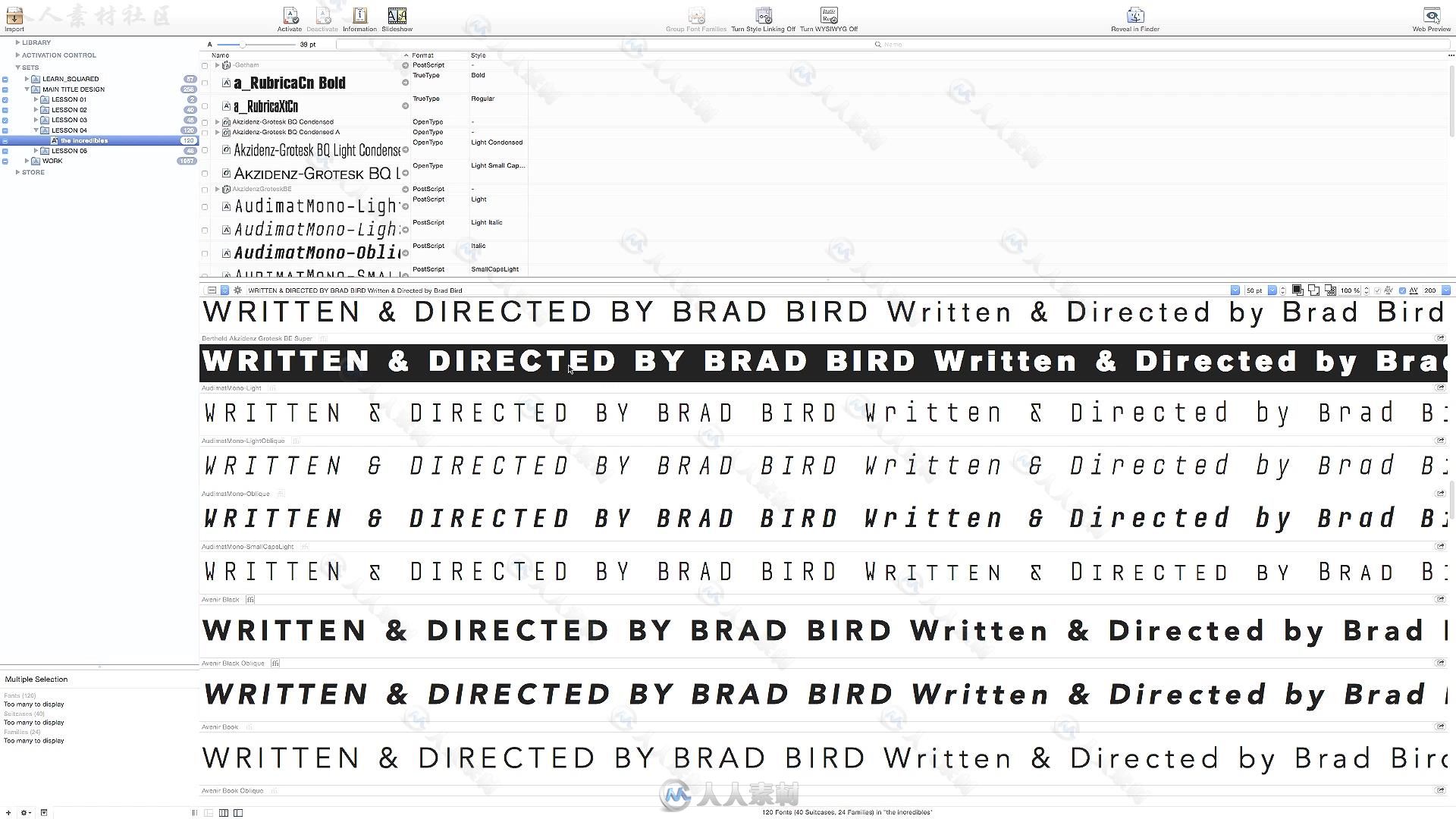Start the font Slideshow
Image resolution: width=1456 pixels, height=819 pixels.
point(397,19)
